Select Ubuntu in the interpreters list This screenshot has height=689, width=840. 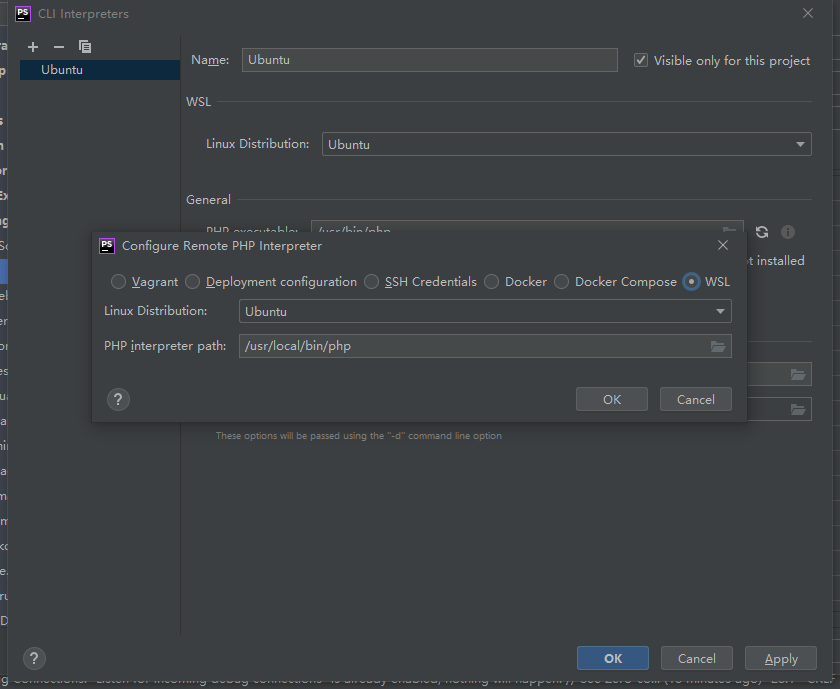click(x=100, y=70)
